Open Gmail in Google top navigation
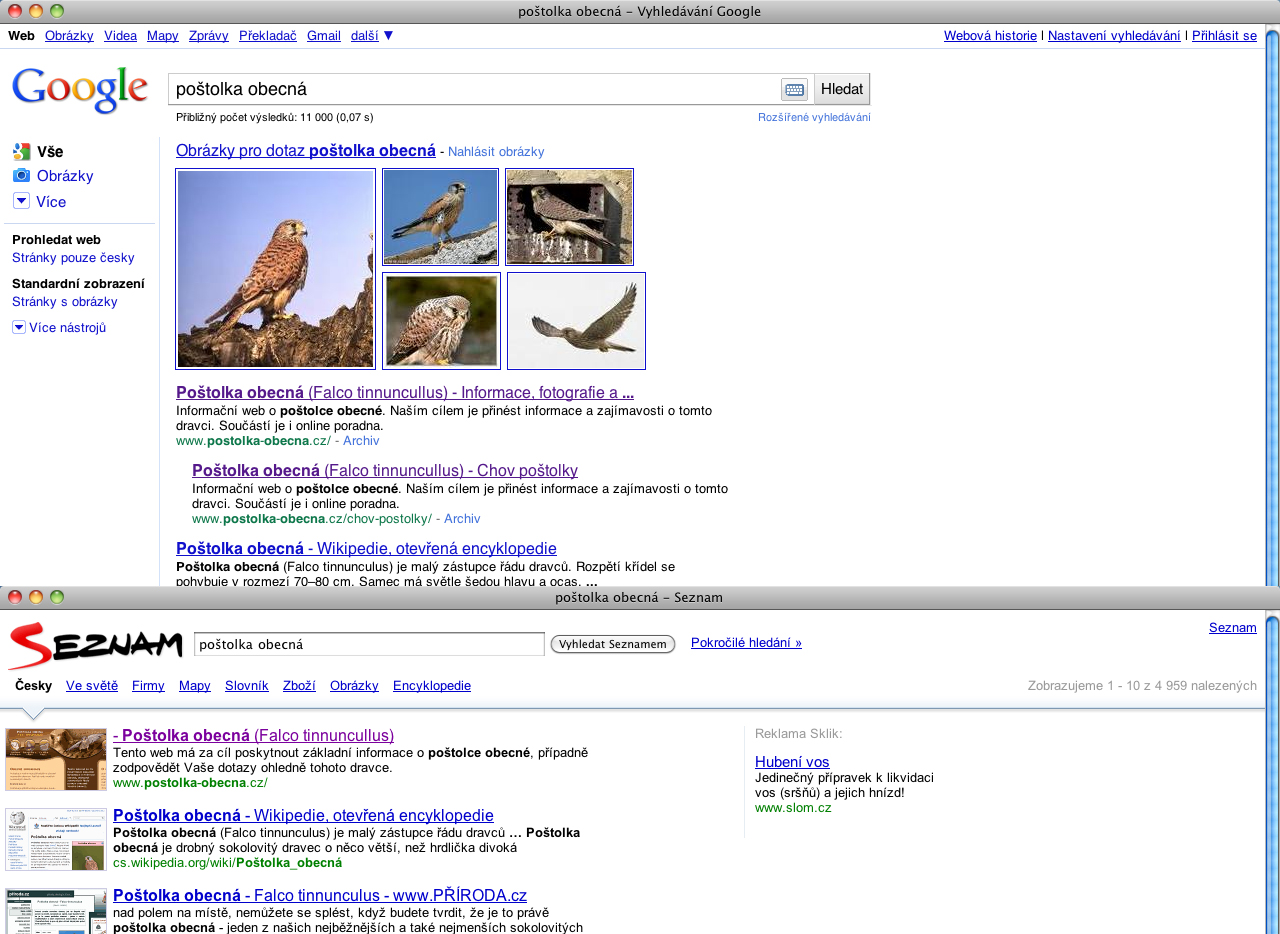Image resolution: width=1280 pixels, height=934 pixels. tap(324, 35)
